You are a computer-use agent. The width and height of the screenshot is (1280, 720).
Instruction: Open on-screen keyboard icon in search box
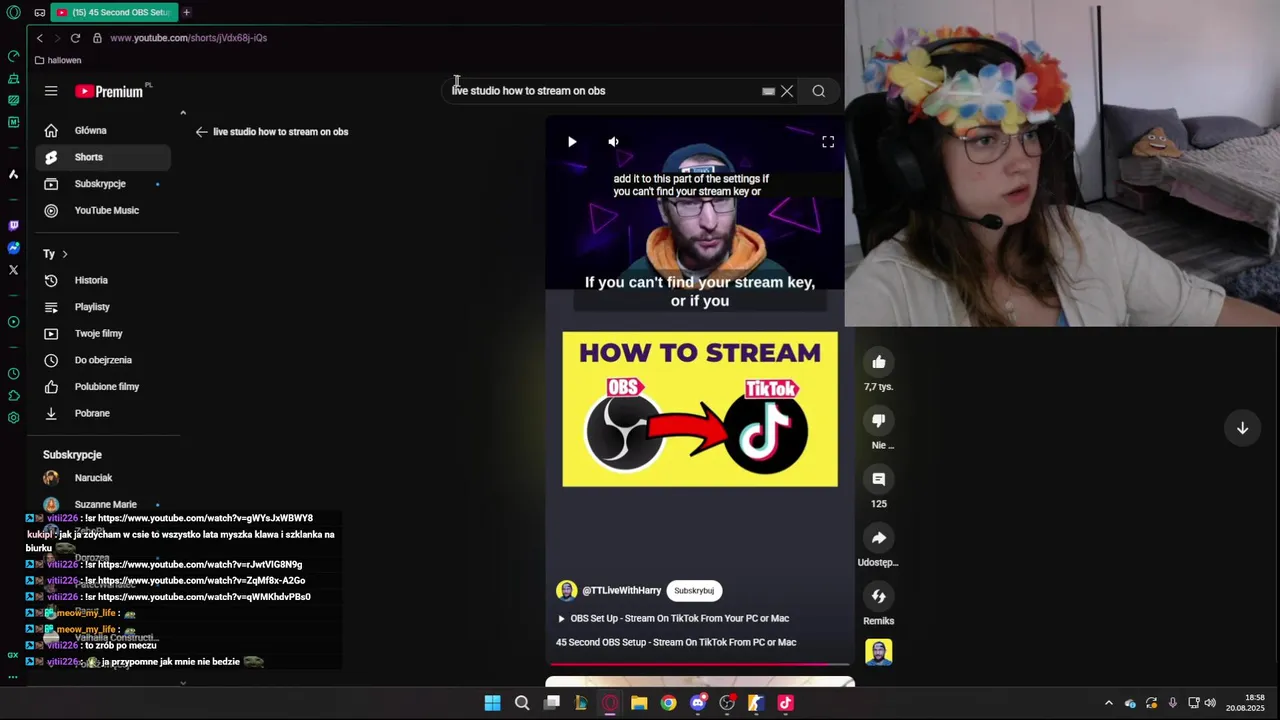[768, 91]
